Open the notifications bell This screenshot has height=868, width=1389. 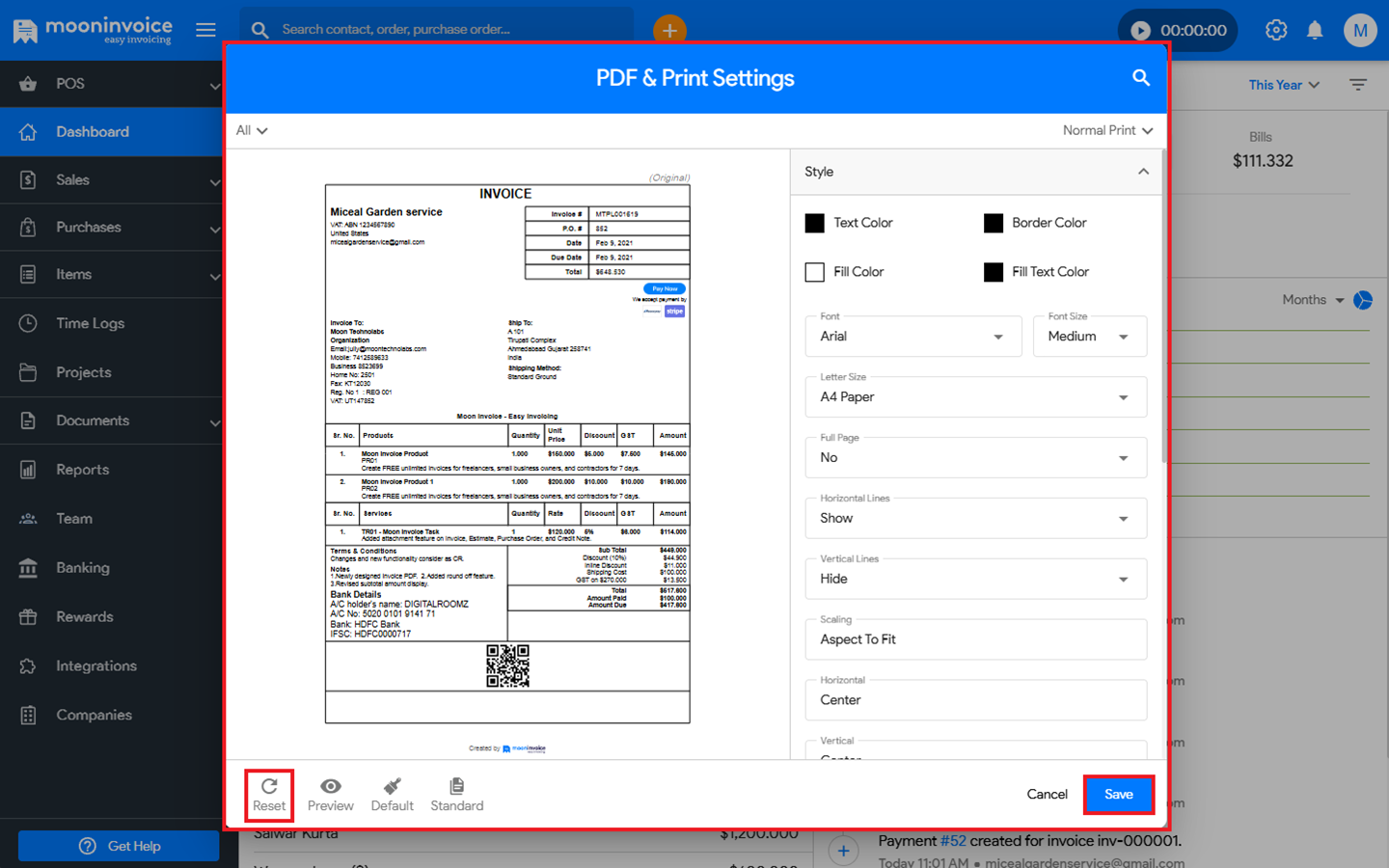[x=1315, y=30]
